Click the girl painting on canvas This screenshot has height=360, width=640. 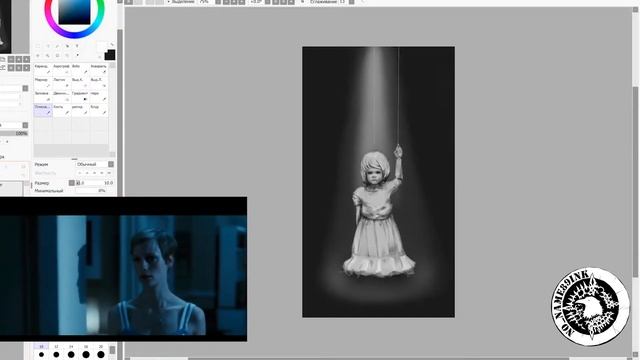click(x=378, y=182)
